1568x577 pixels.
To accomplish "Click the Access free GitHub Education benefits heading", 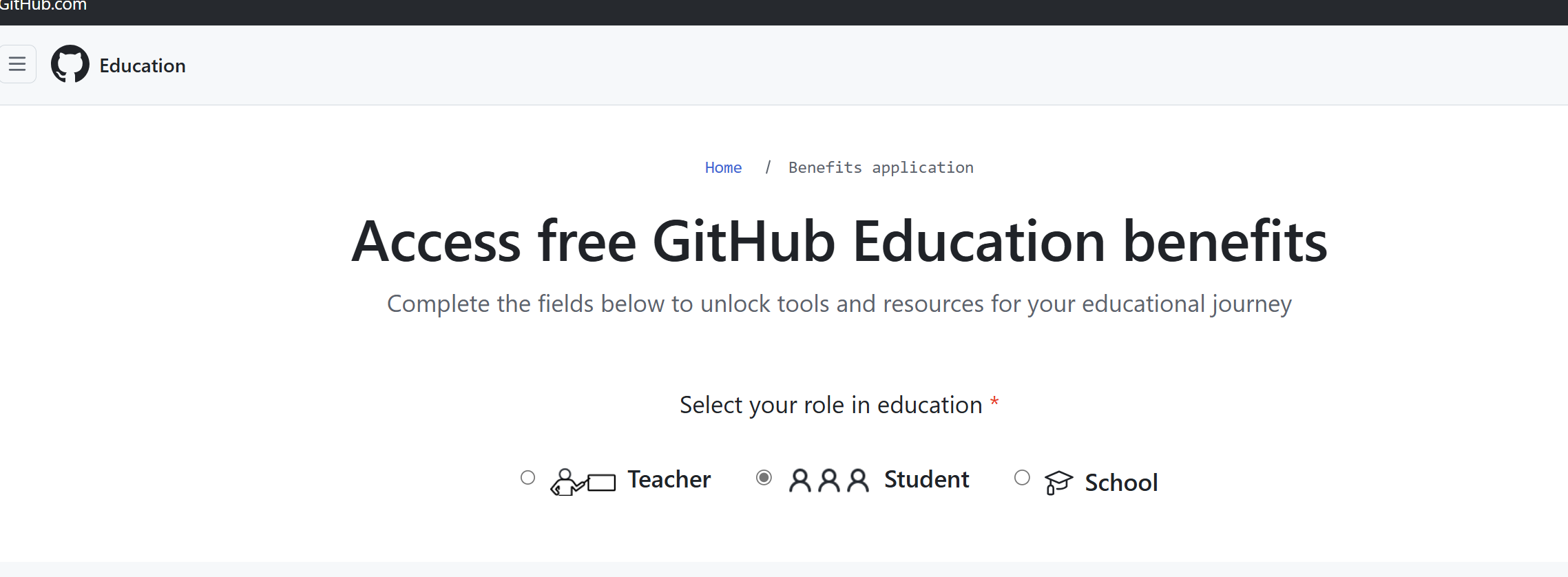I will (839, 241).
